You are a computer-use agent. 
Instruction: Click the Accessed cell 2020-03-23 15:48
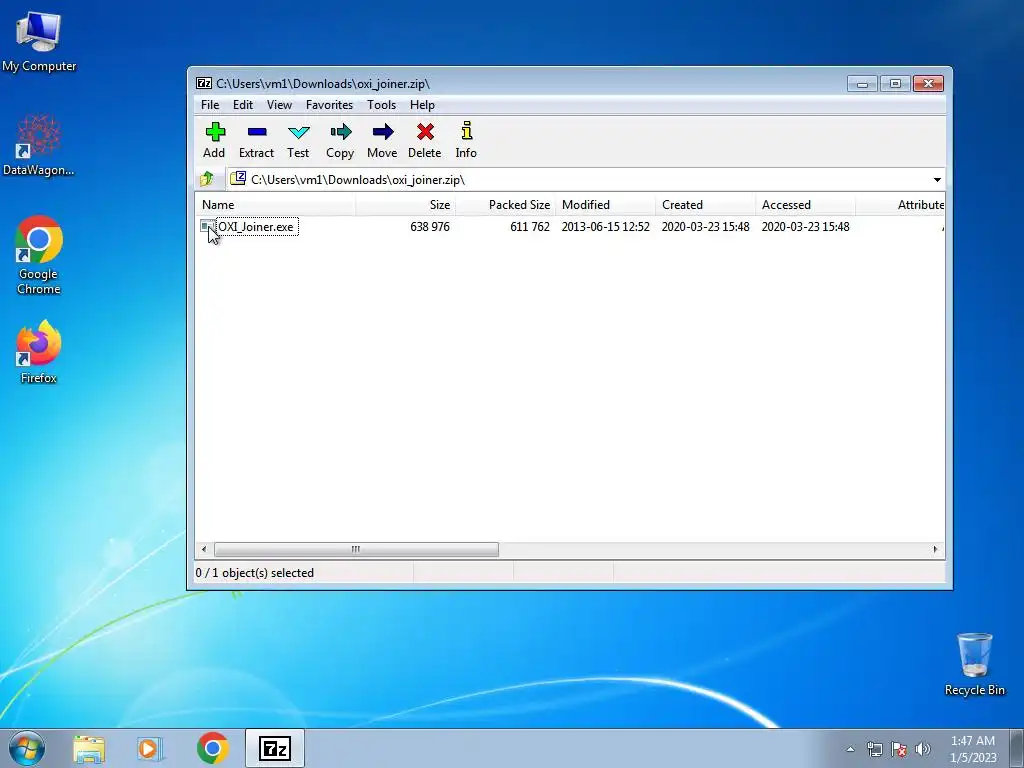tap(805, 227)
